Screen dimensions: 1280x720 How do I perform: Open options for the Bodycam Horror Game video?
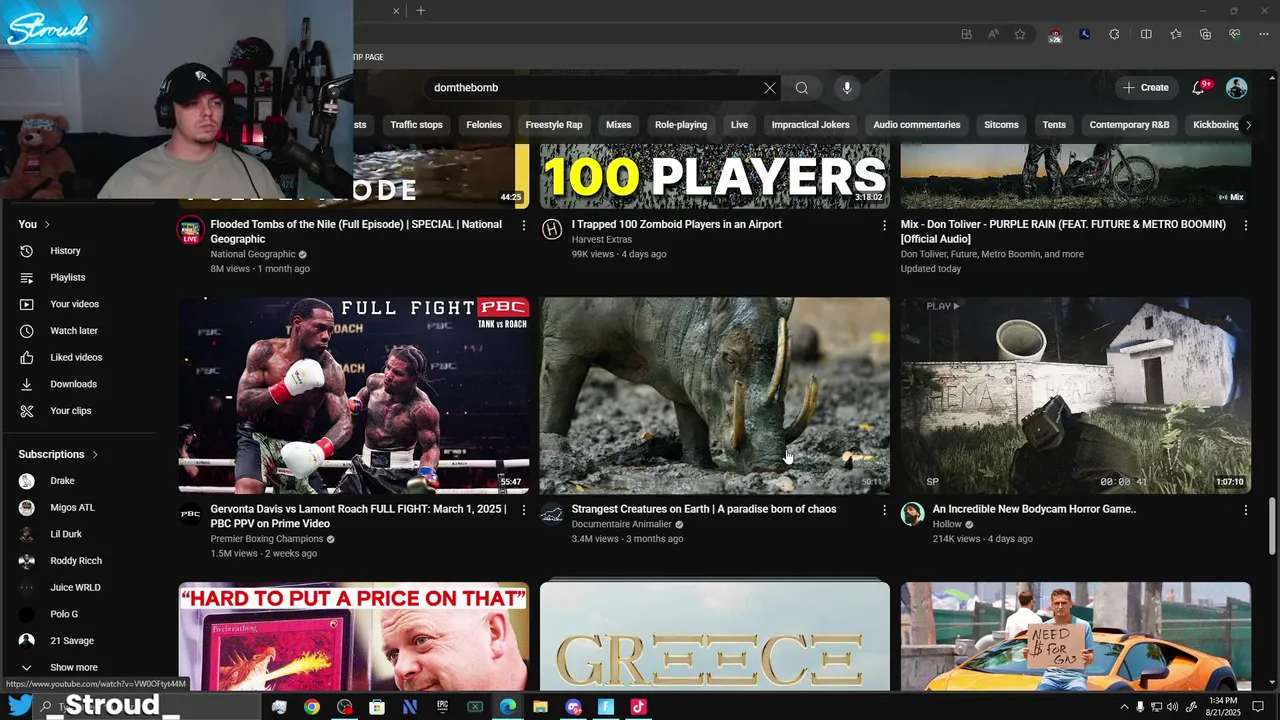tap(1245, 510)
